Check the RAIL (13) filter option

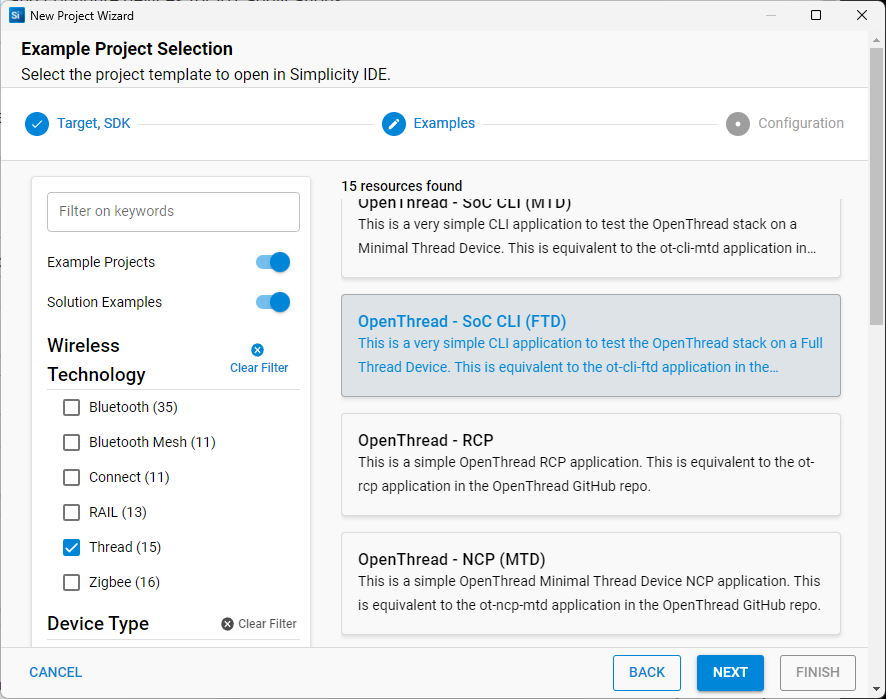(x=71, y=512)
